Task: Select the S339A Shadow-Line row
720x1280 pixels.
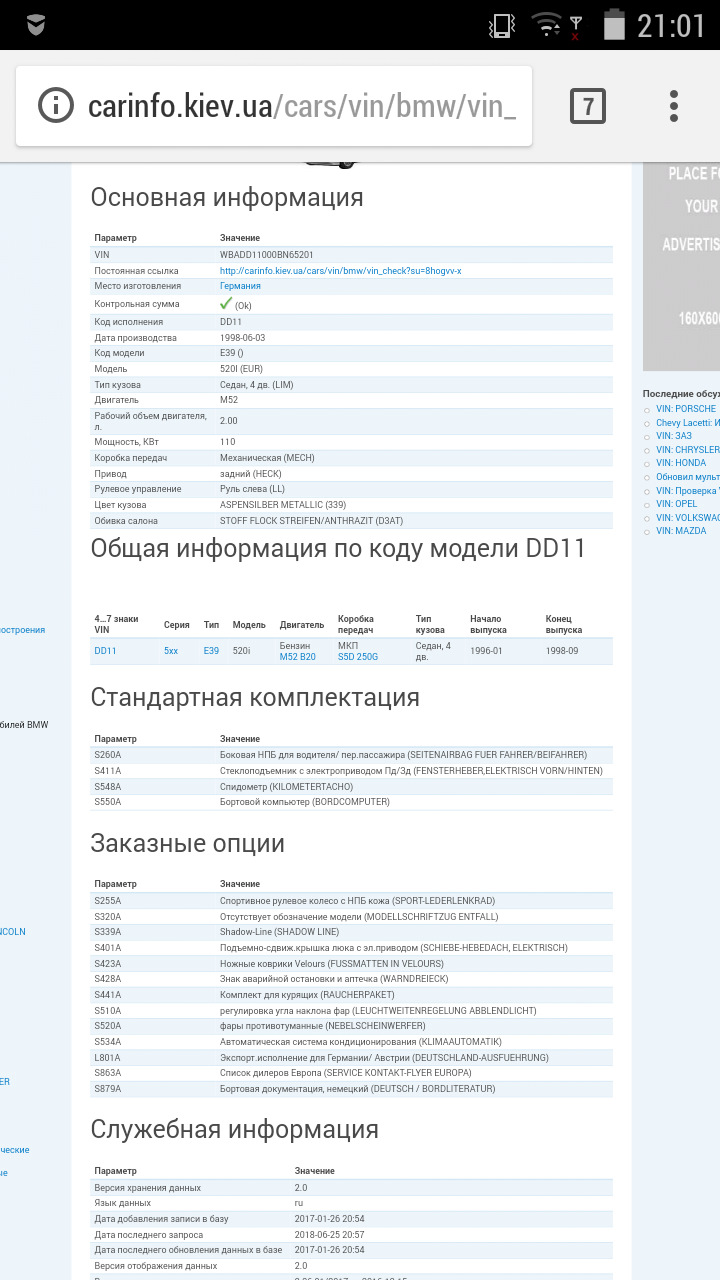Action: tap(351, 932)
